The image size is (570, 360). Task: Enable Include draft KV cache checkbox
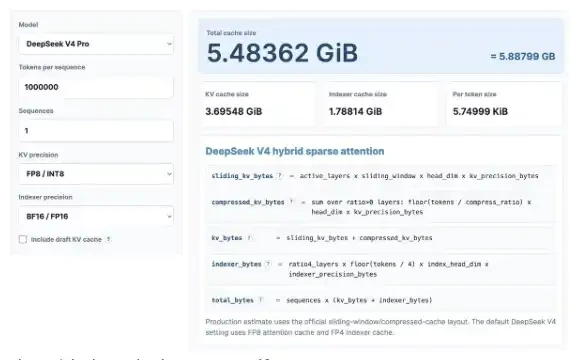pyautogui.click(x=23, y=239)
